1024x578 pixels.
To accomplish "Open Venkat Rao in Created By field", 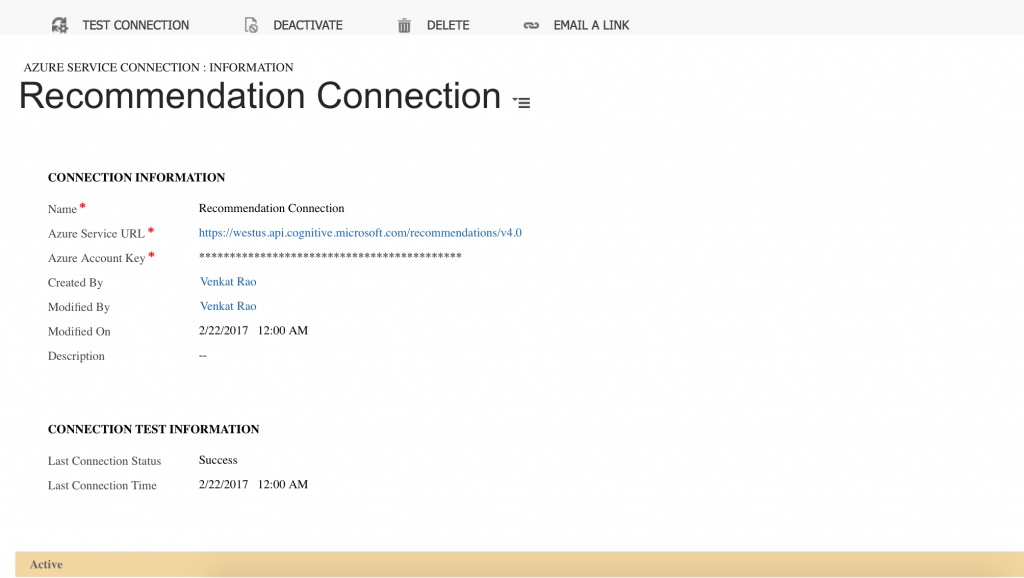I will [x=228, y=282].
